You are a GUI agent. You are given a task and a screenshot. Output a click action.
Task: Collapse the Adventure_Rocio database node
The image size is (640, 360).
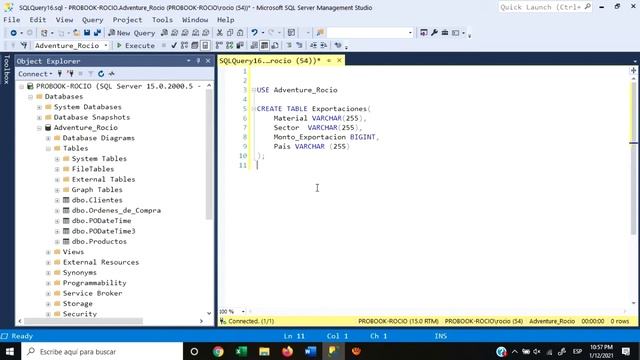[x=39, y=128]
